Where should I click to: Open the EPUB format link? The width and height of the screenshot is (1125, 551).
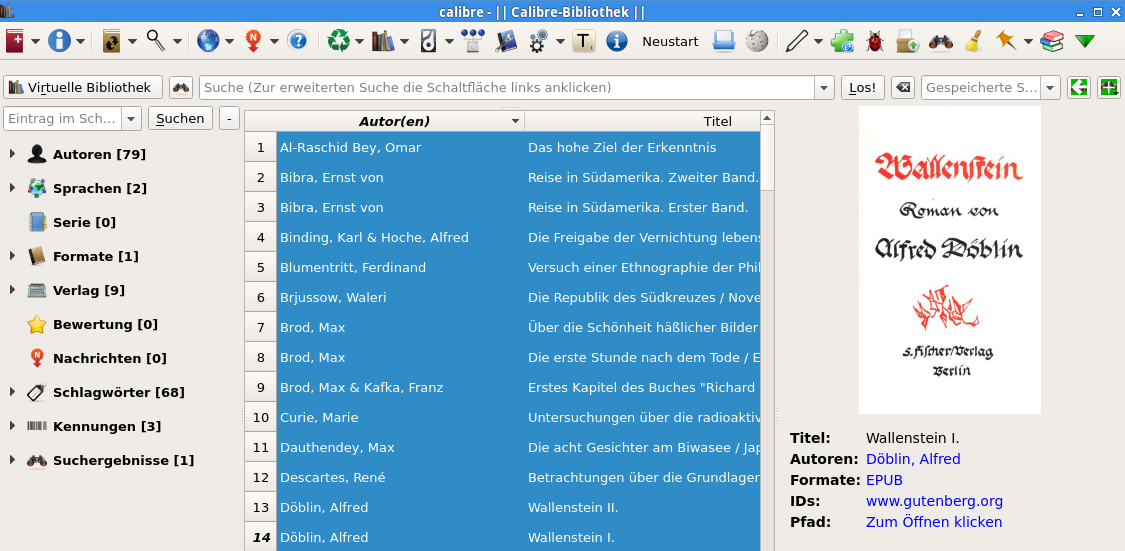[884, 480]
